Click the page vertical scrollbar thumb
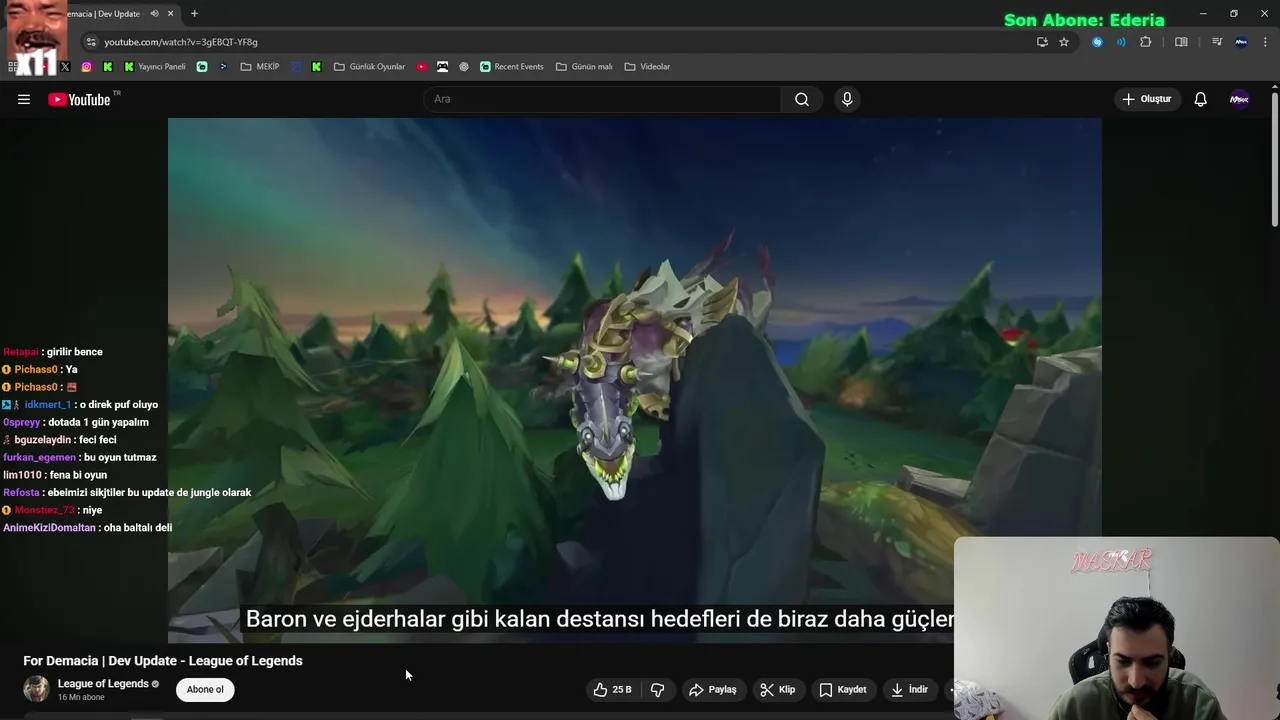The image size is (1280, 720). tap(1275, 160)
